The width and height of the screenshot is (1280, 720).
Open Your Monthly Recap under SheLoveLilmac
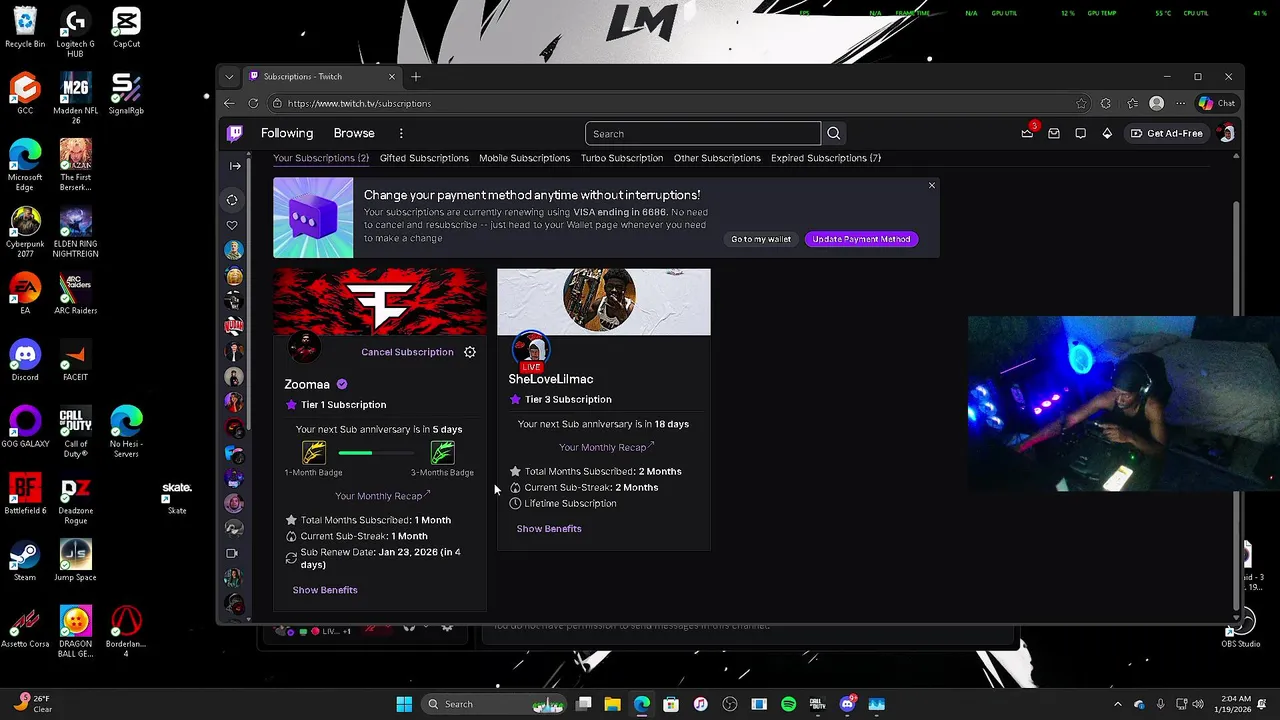(x=606, y=447)
